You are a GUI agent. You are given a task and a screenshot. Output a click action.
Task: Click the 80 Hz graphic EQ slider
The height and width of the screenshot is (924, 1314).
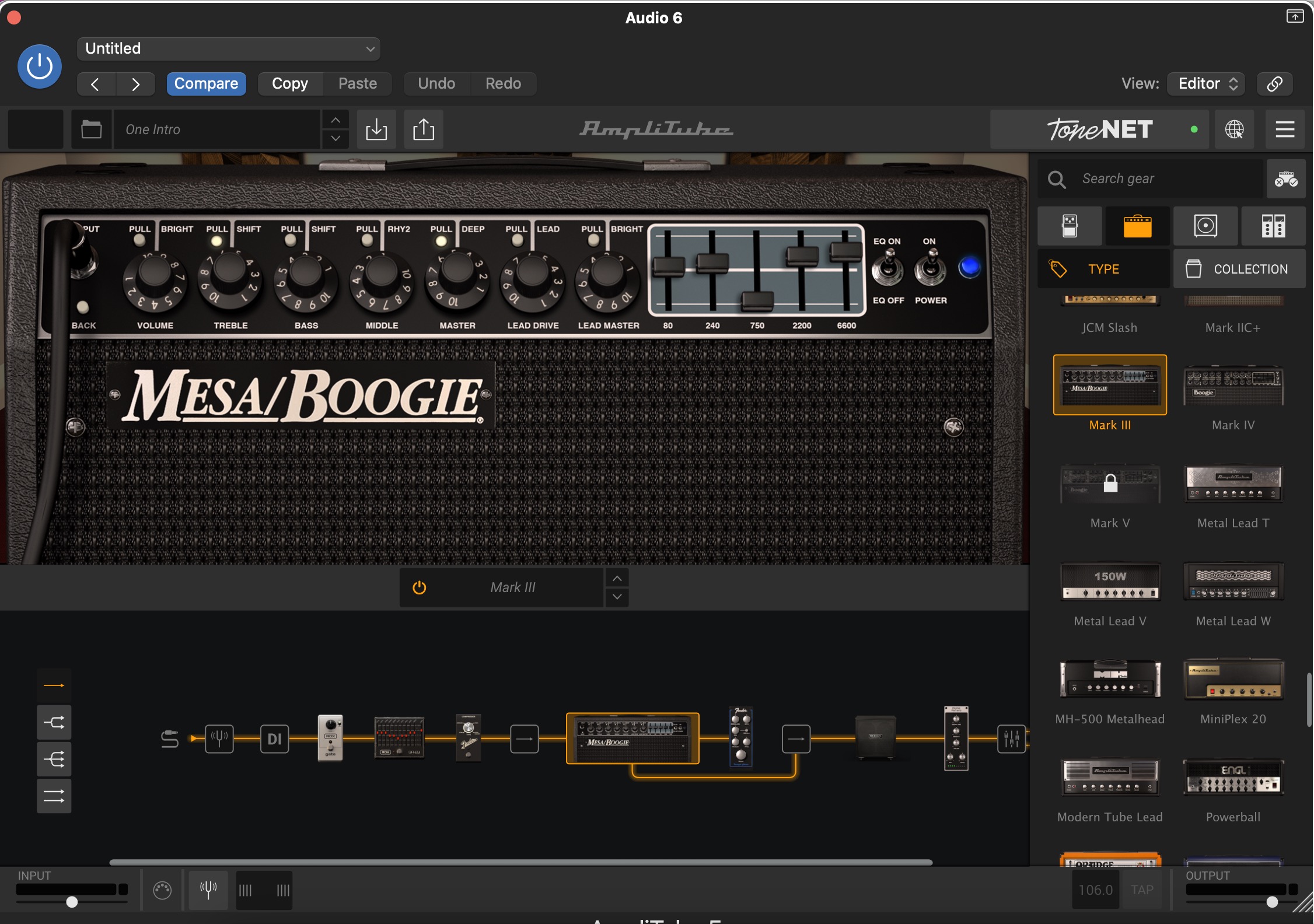668,267
